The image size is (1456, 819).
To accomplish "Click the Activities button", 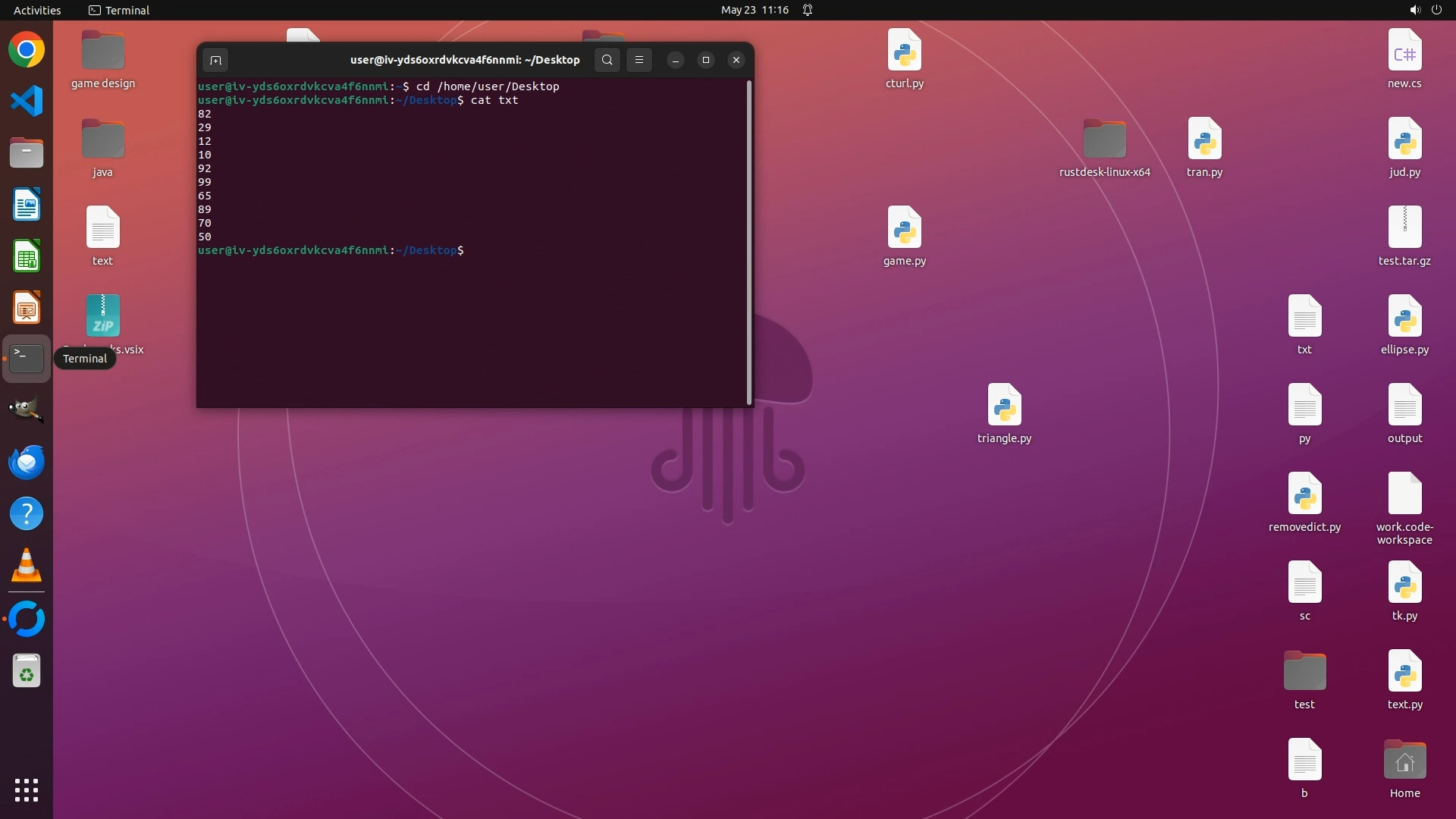I will tap(37, 10).
